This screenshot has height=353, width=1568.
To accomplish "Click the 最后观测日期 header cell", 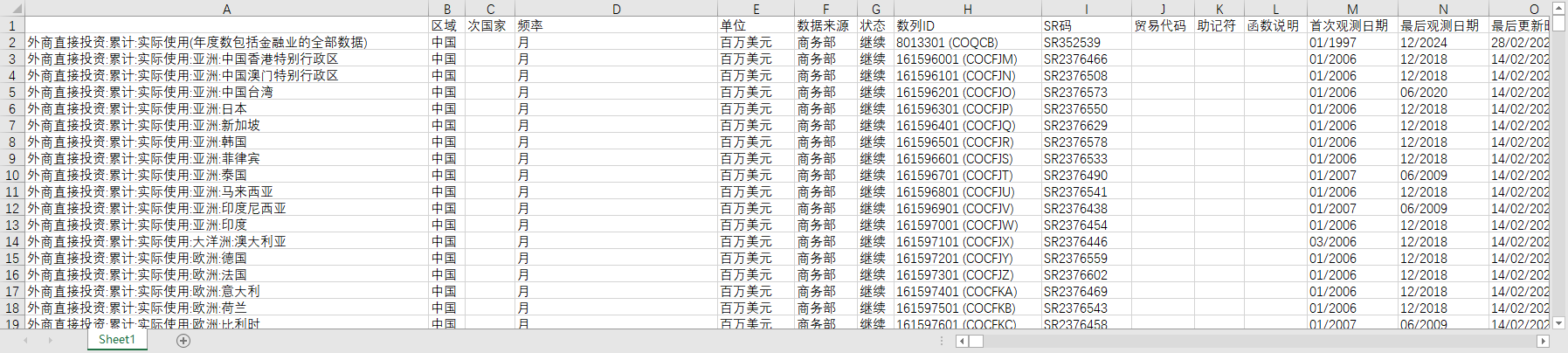I will [1443, 25].
